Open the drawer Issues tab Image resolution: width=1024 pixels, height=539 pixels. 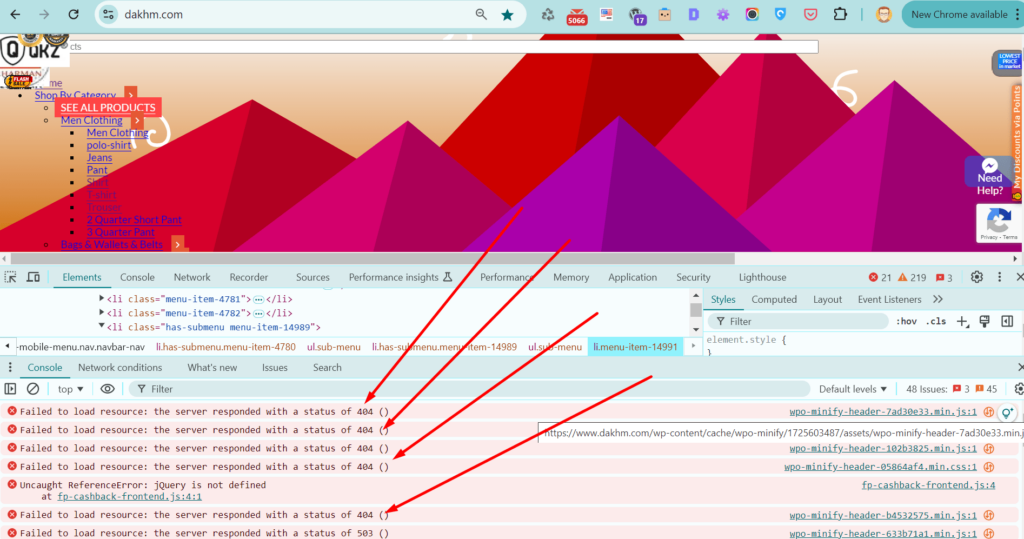(274, 368)
